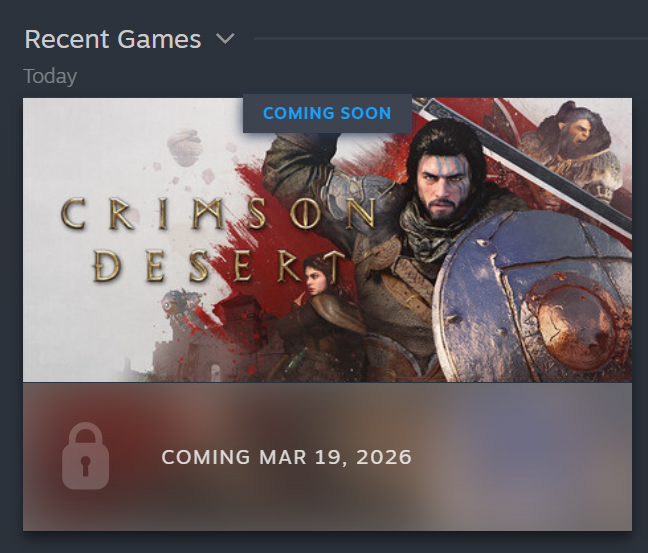Expand the Recent Games chevron dropdown

click(225, 39)
